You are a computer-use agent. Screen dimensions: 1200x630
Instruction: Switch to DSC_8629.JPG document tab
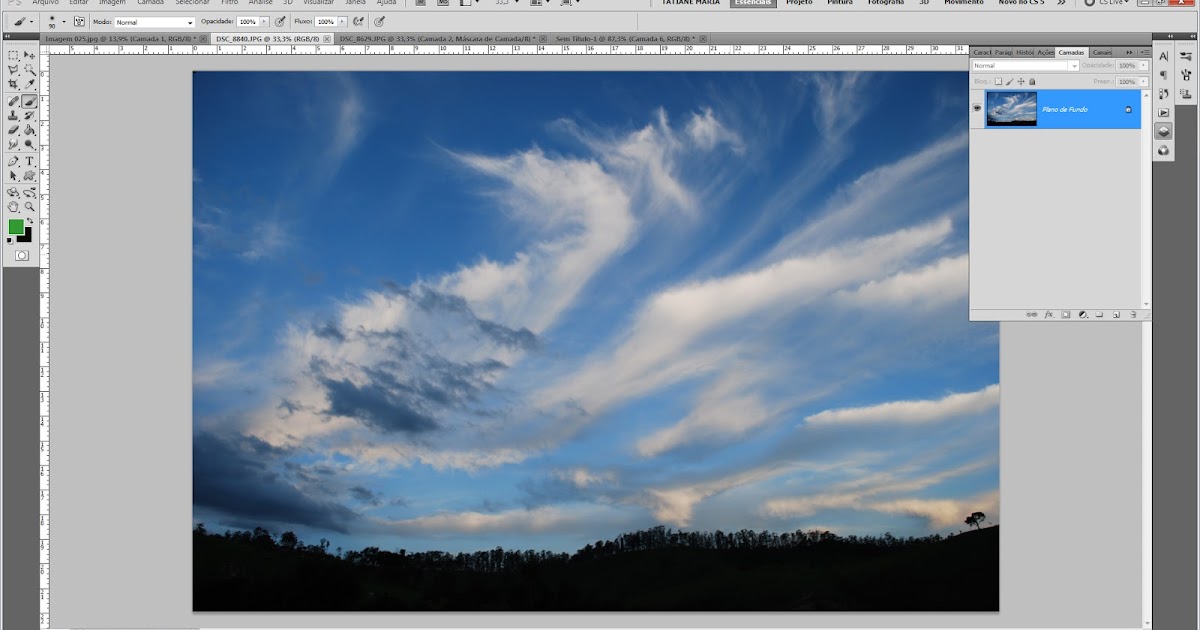437,38
